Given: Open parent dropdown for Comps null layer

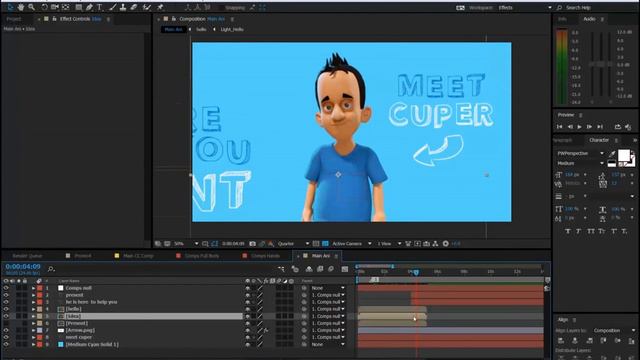Looking at the screenshot, I should [x=328, y=288].
